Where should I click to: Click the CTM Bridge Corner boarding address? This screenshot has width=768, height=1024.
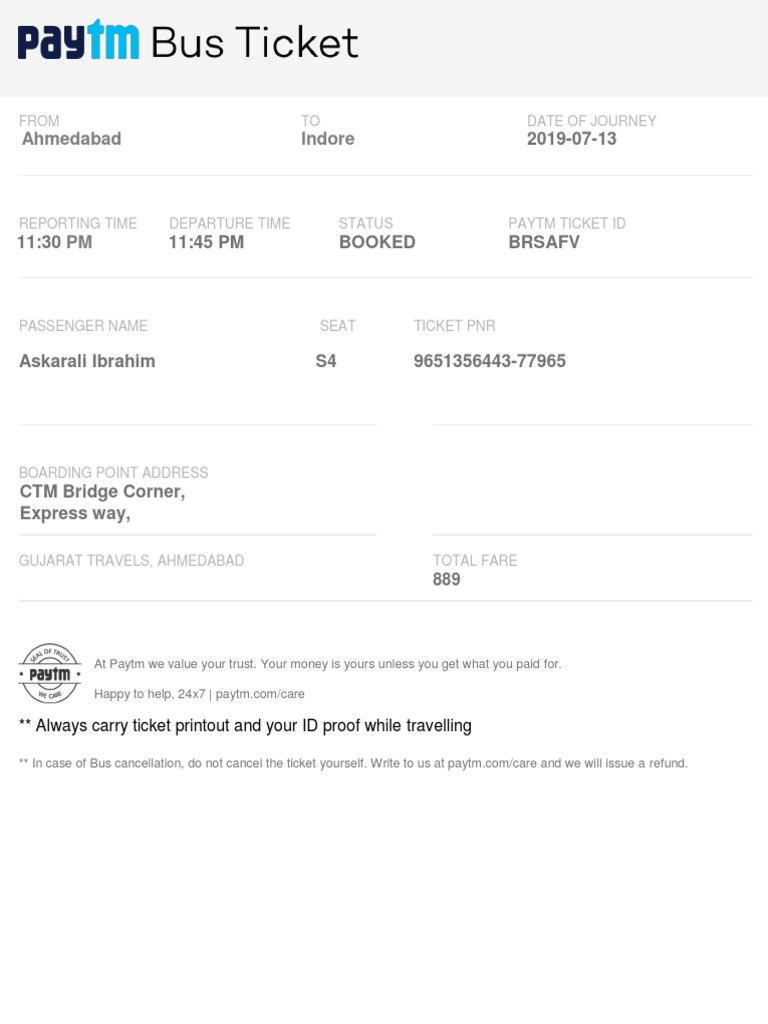tap(102, 492)
